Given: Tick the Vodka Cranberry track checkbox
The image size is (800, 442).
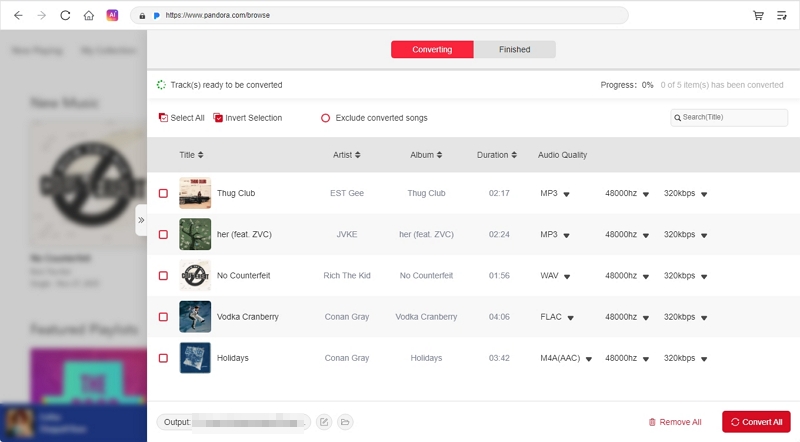Looking at the screenshot, I should (x=163, y=317).
